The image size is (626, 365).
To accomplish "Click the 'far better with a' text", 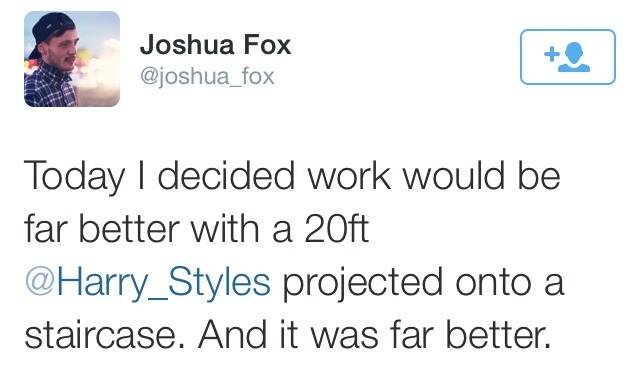I will pyautogui.click(x=158, y=228).
